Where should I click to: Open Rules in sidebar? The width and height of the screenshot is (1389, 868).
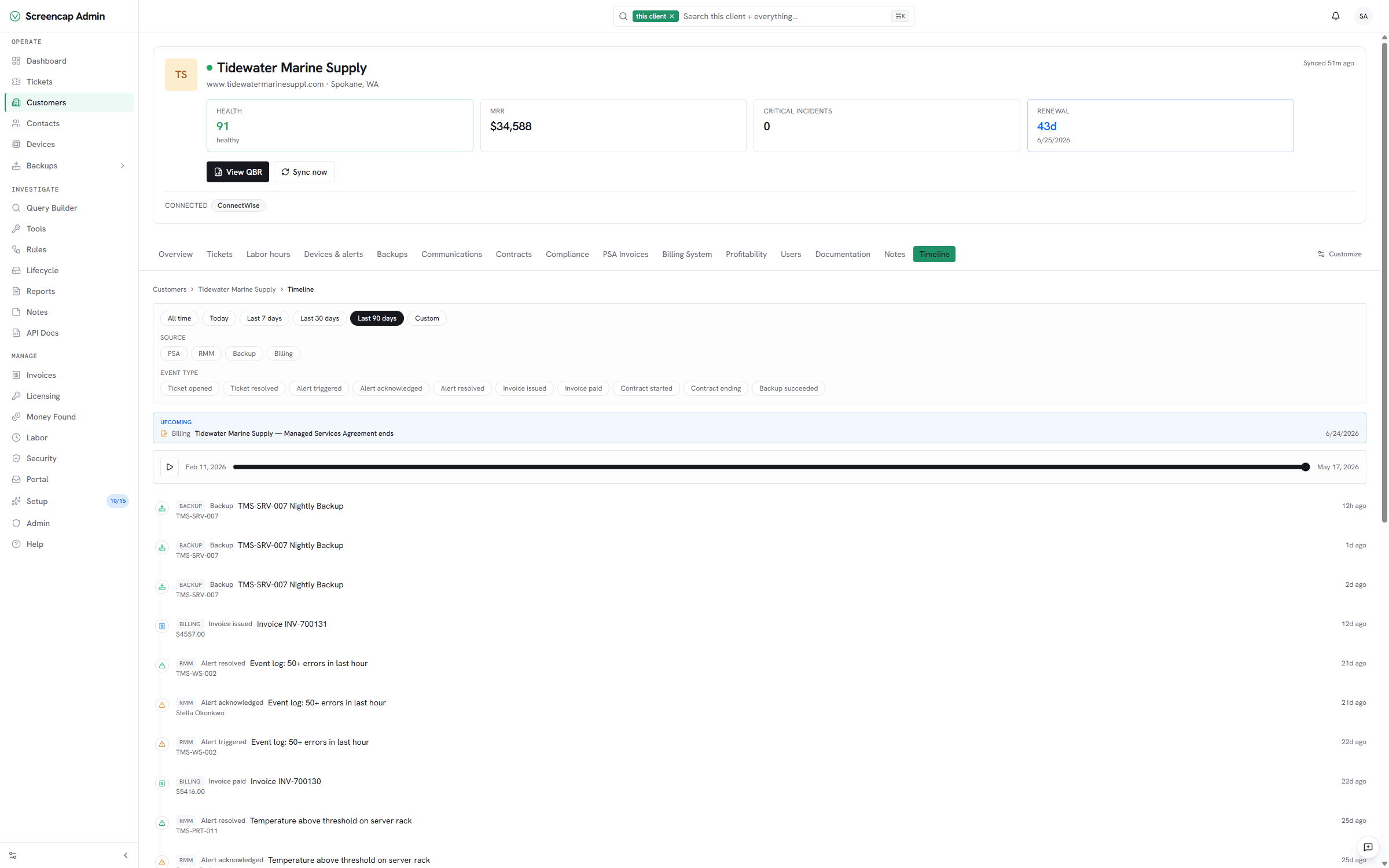click(69, 249)
